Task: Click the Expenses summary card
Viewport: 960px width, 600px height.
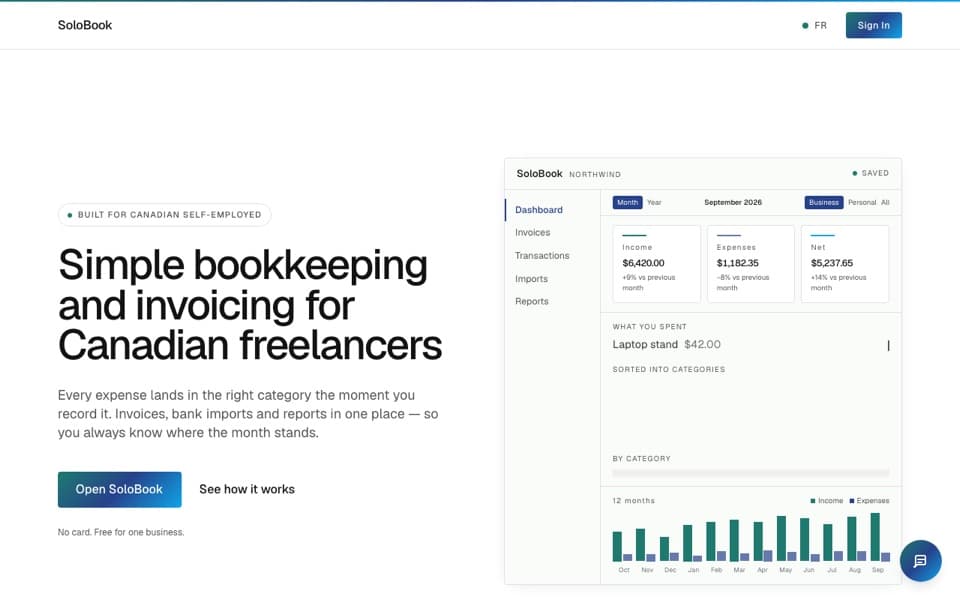Action: click(x=751, y=264)
